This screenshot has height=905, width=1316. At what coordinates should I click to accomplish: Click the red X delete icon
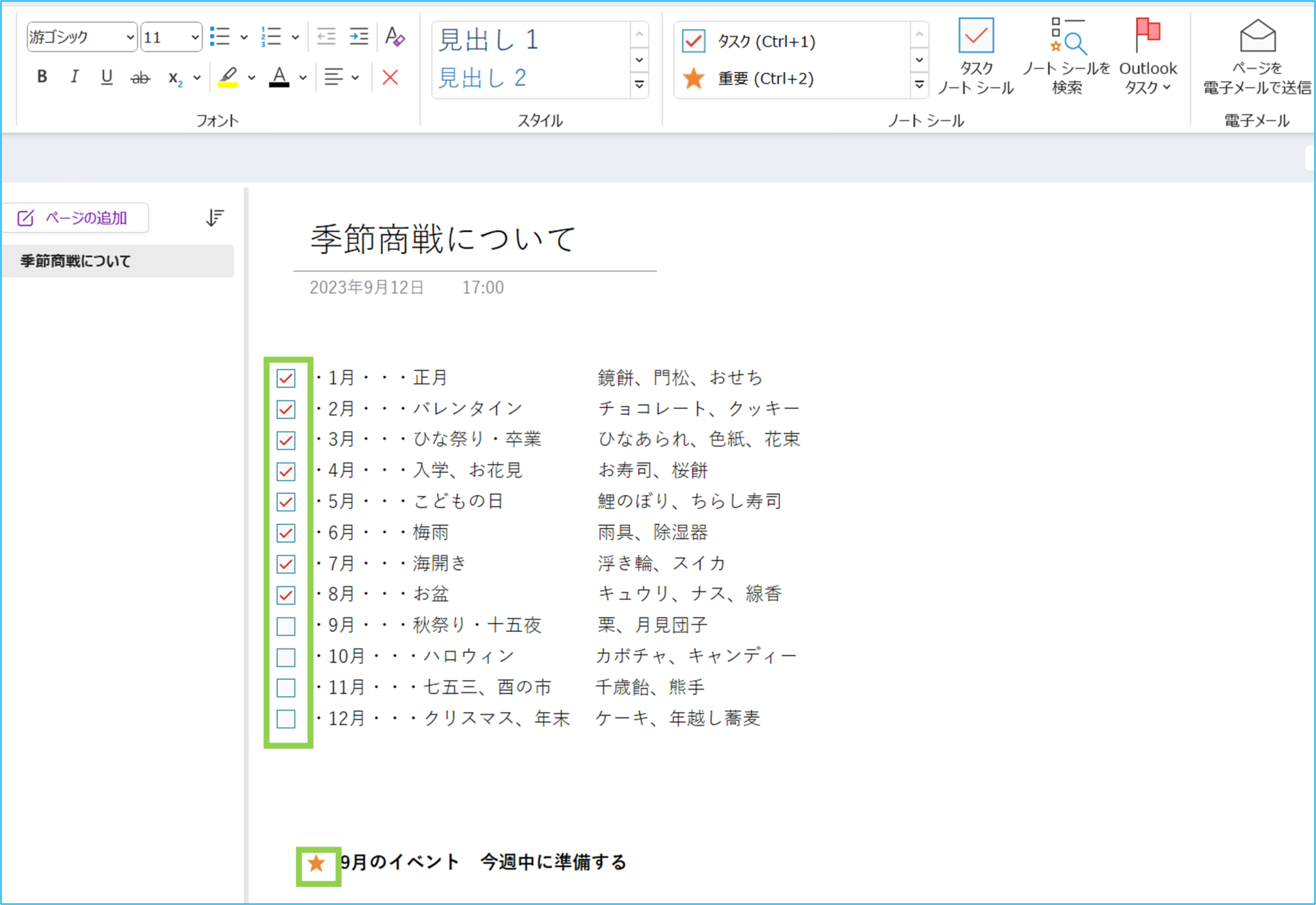tap(390, 77)
